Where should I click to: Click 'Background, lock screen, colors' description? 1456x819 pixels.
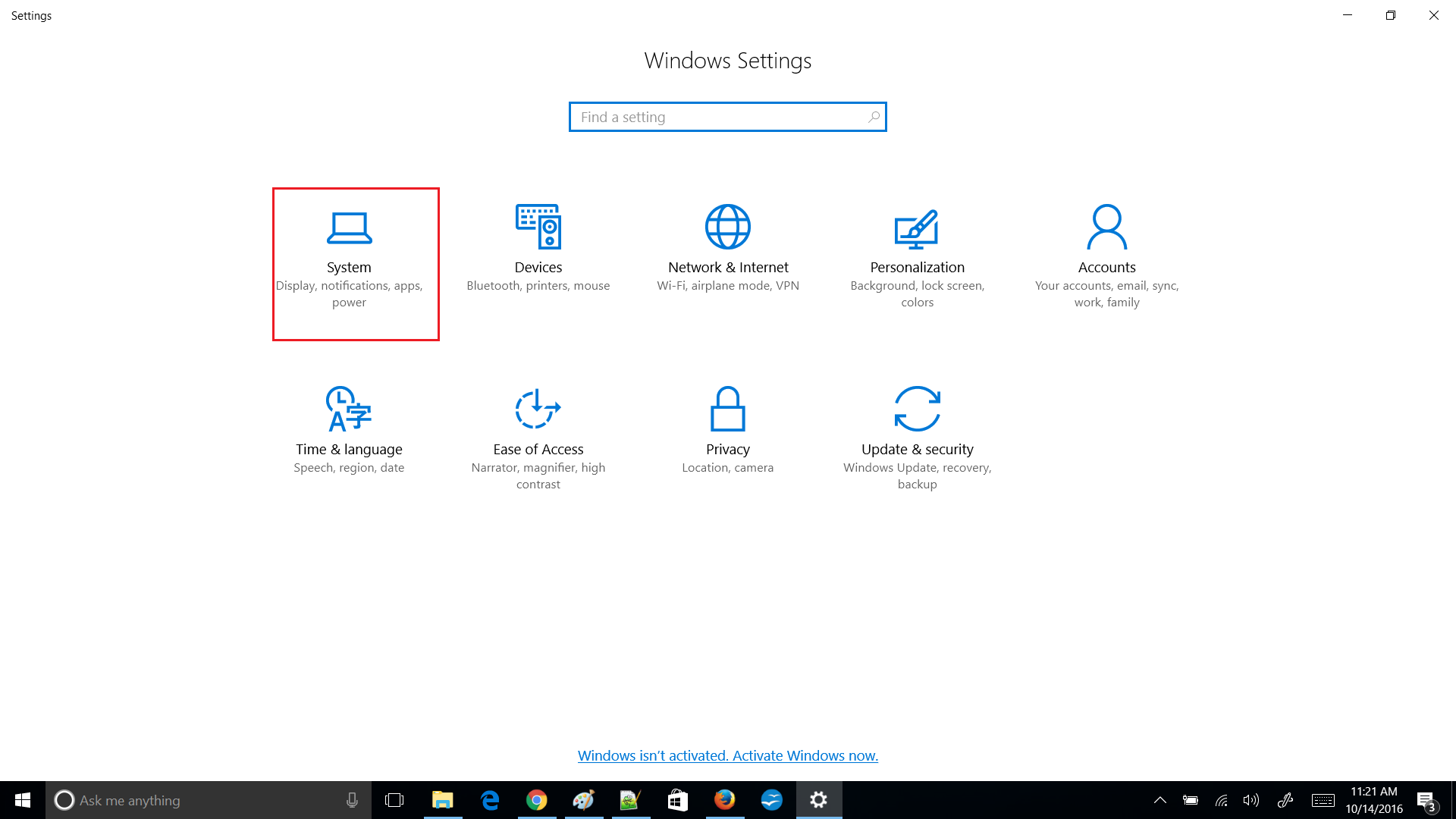click(918, 293)
